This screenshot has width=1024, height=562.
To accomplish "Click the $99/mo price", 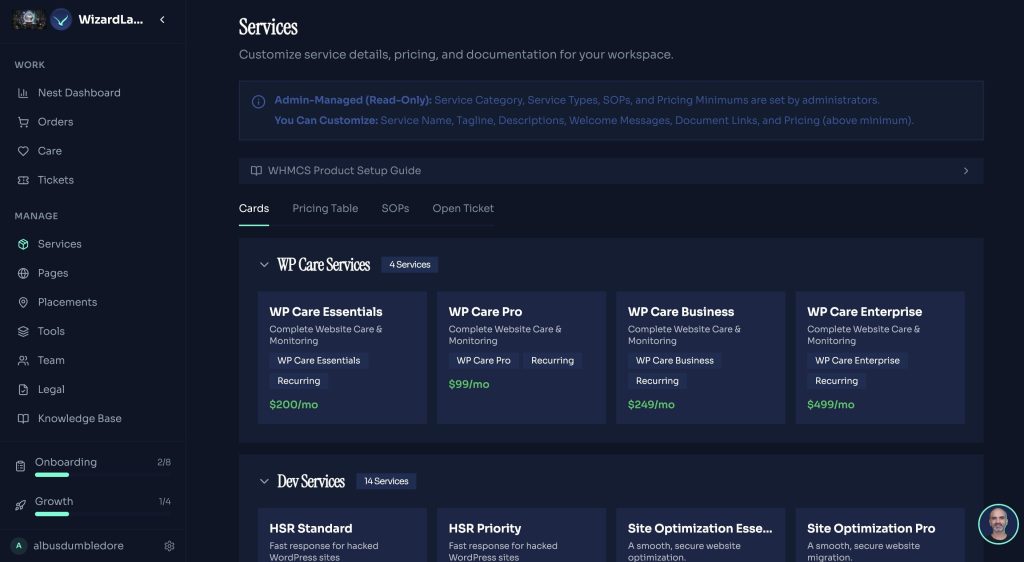I will [x=469, y=384].
